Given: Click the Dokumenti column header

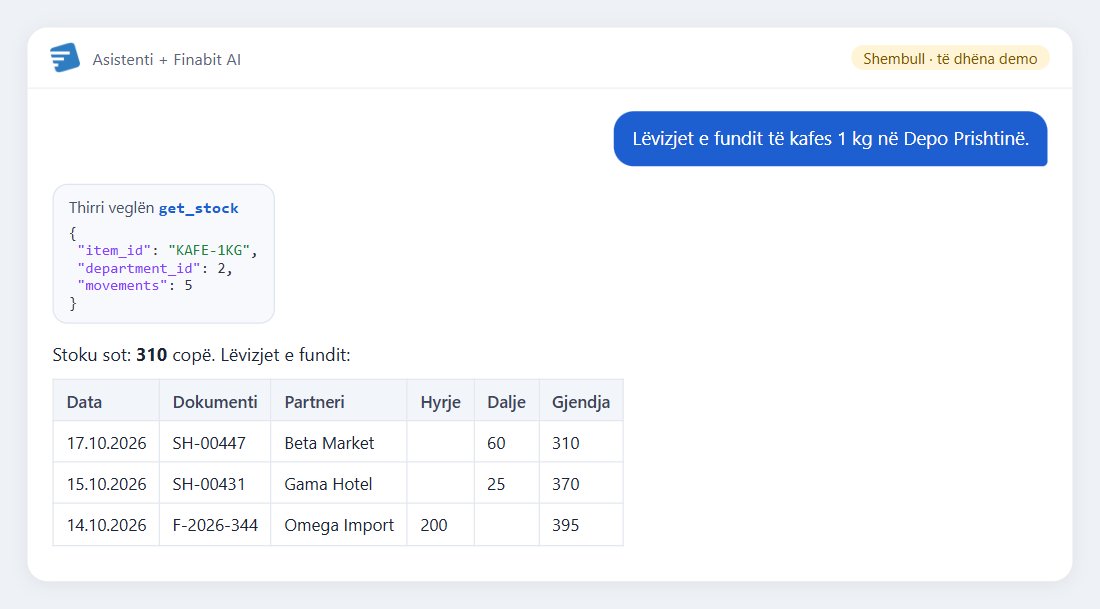Looking at the screenshot, I should point(215,401).
